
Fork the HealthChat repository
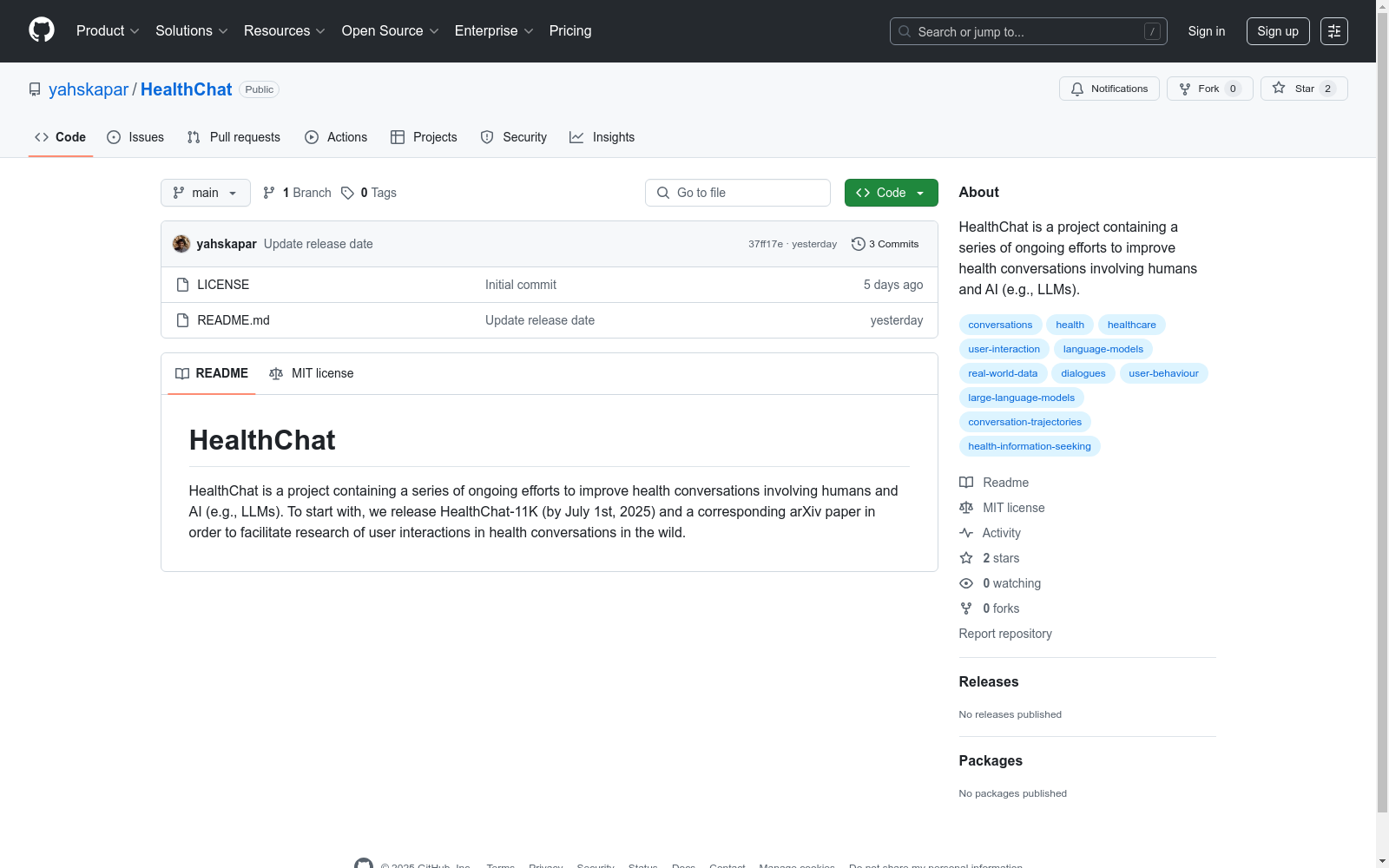click(x=1210, y=89)
